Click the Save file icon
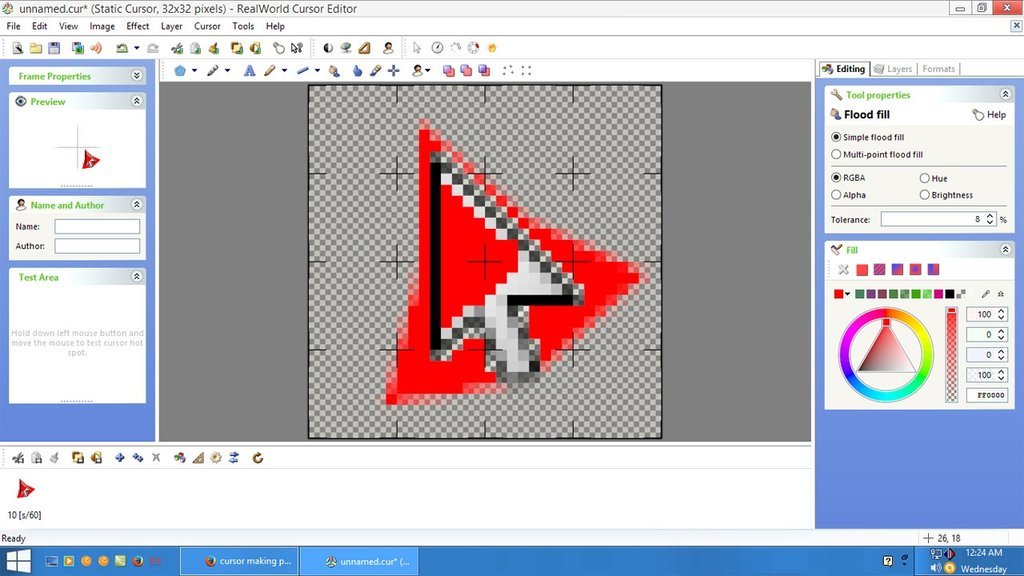Image resolution: width=1024 pixels, height=576 pixels. coord(55,47)
